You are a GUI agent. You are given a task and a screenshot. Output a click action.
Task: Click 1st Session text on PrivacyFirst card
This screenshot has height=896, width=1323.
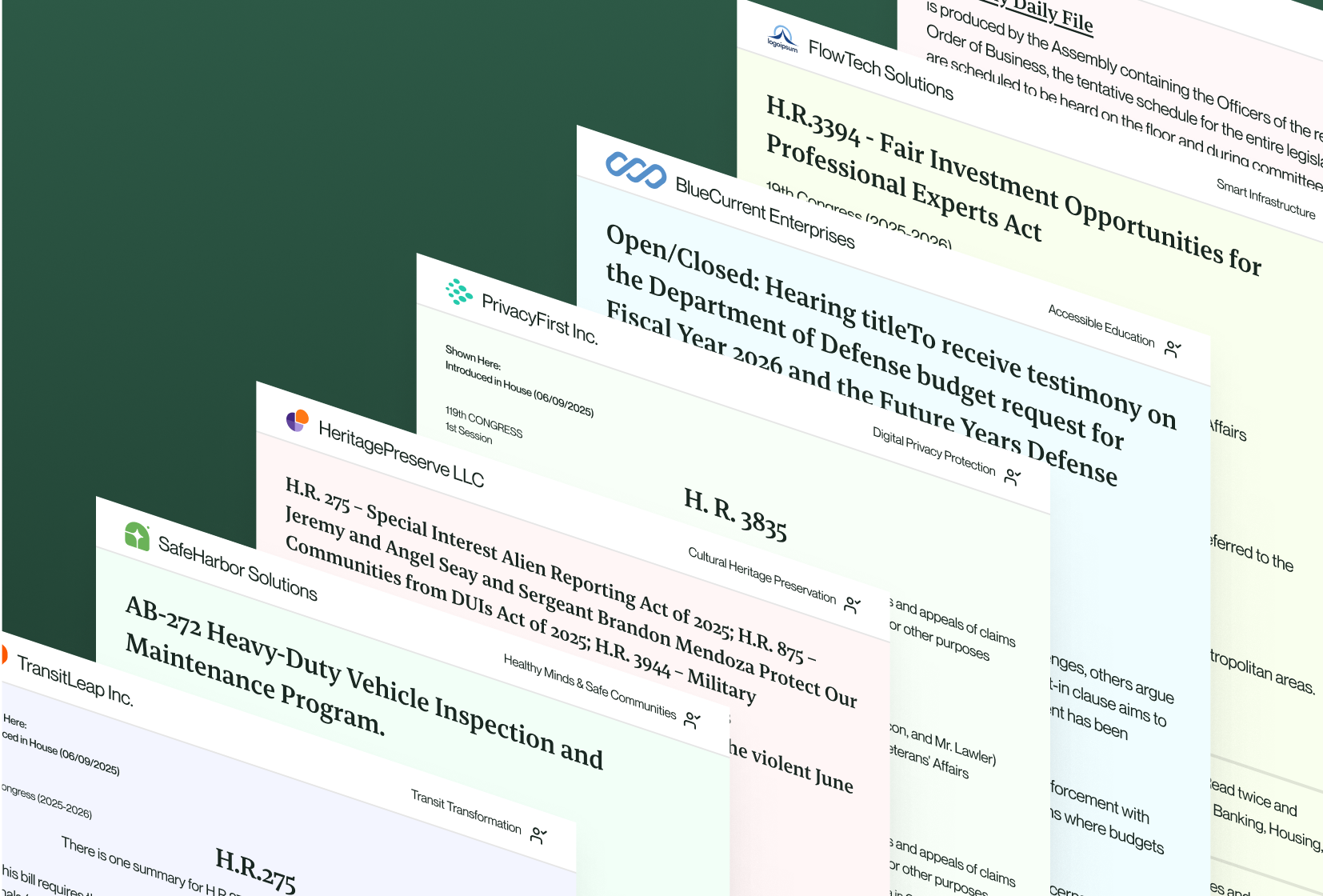[469, 433]
